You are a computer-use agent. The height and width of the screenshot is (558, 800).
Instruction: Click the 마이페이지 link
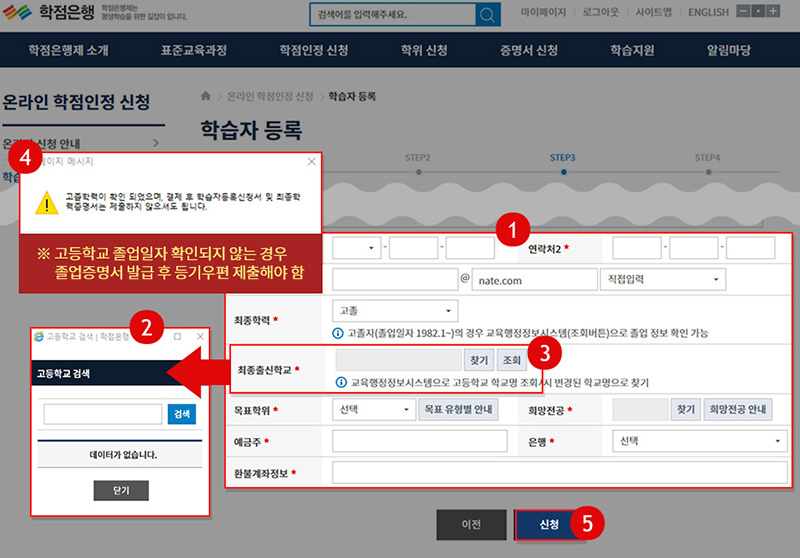coord(543,14)
